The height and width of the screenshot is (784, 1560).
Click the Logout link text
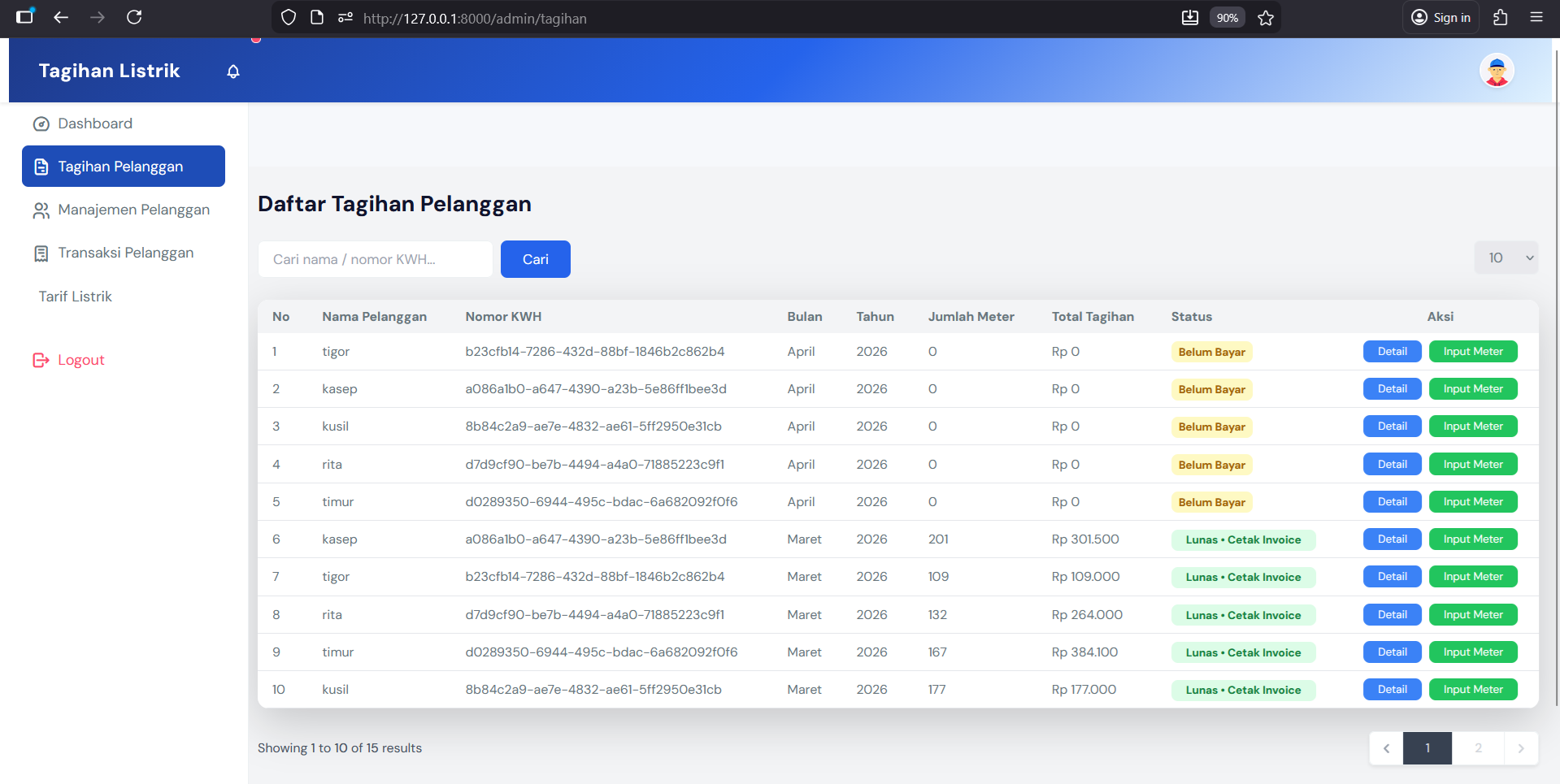tap(81, 360)
